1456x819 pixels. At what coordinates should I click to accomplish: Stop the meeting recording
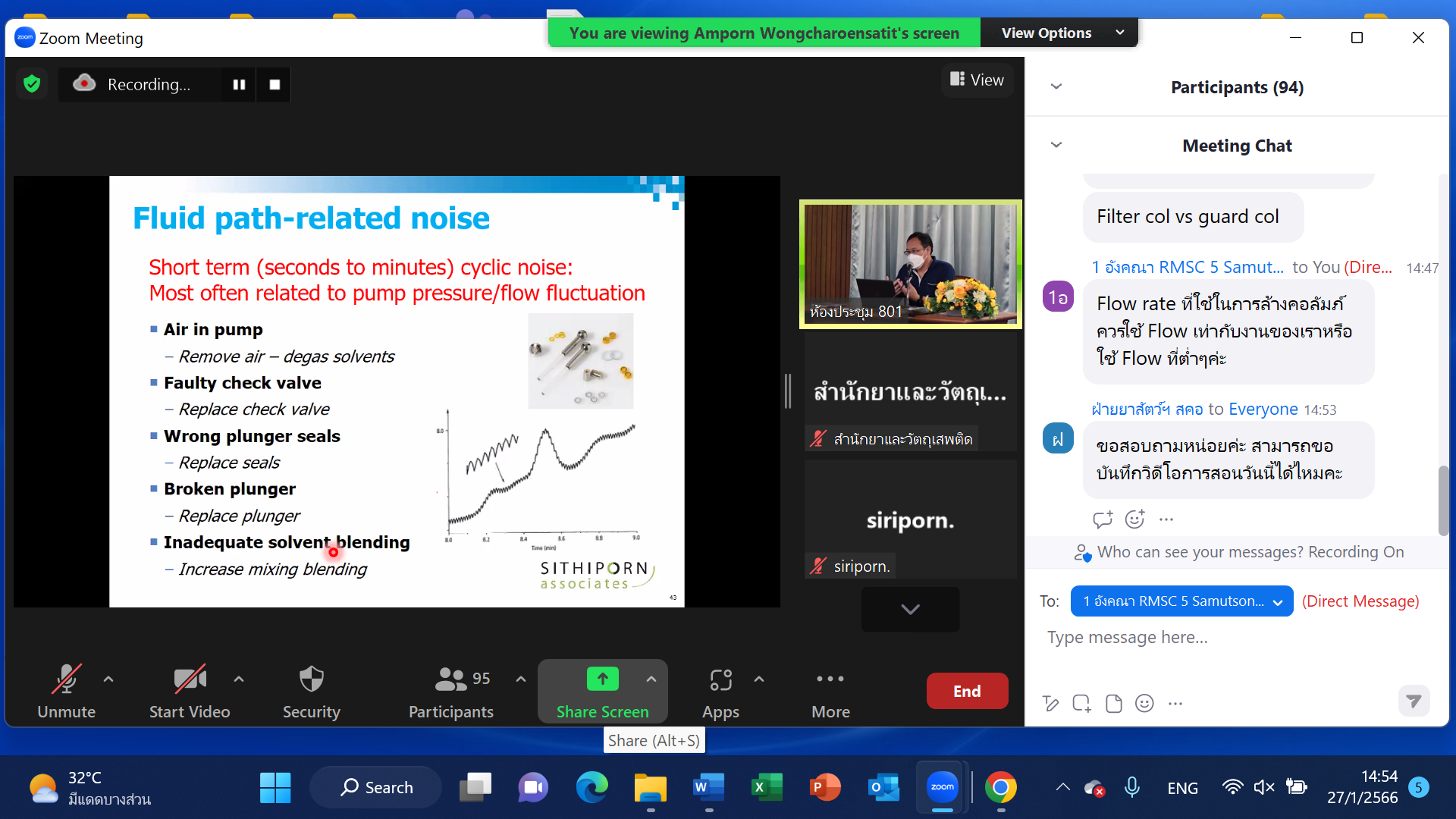[x=275, y=84]
